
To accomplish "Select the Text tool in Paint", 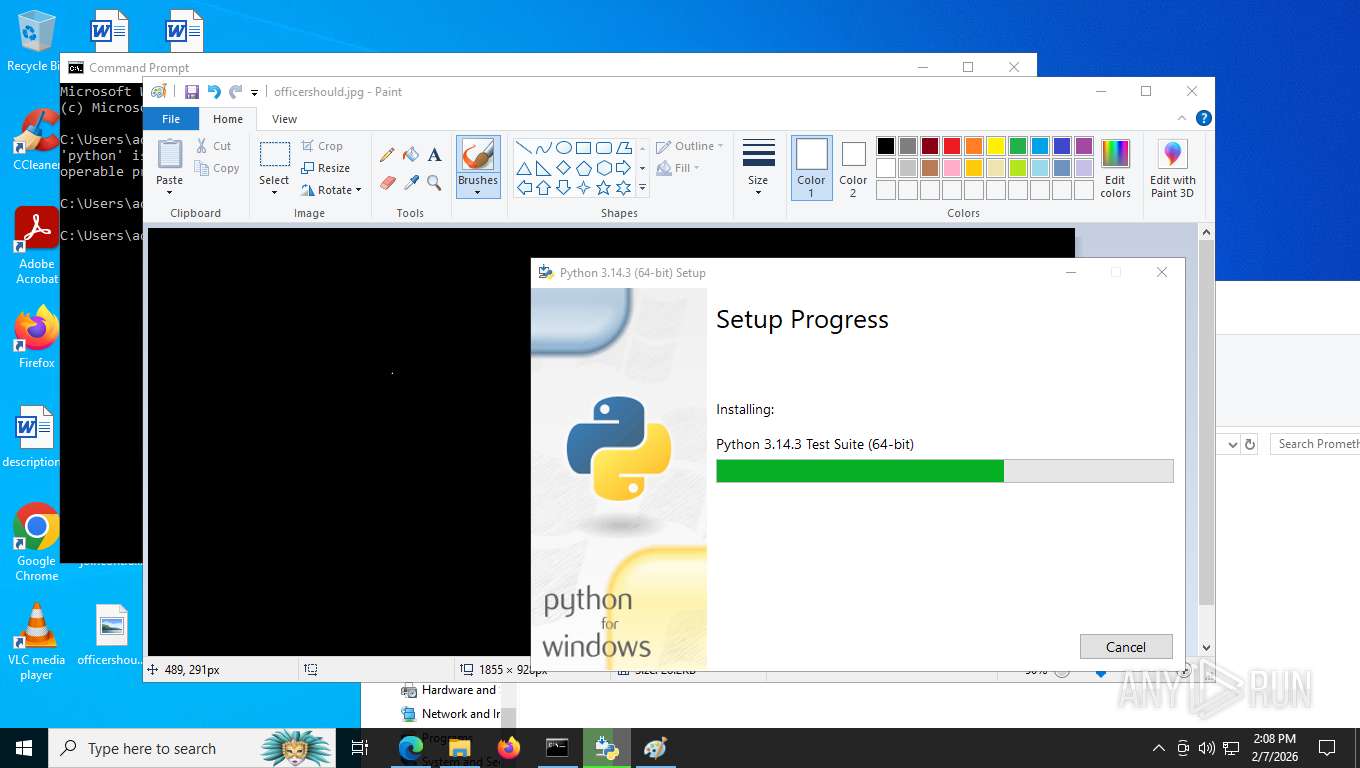I will pyautogui.click(x=434, y=154).
